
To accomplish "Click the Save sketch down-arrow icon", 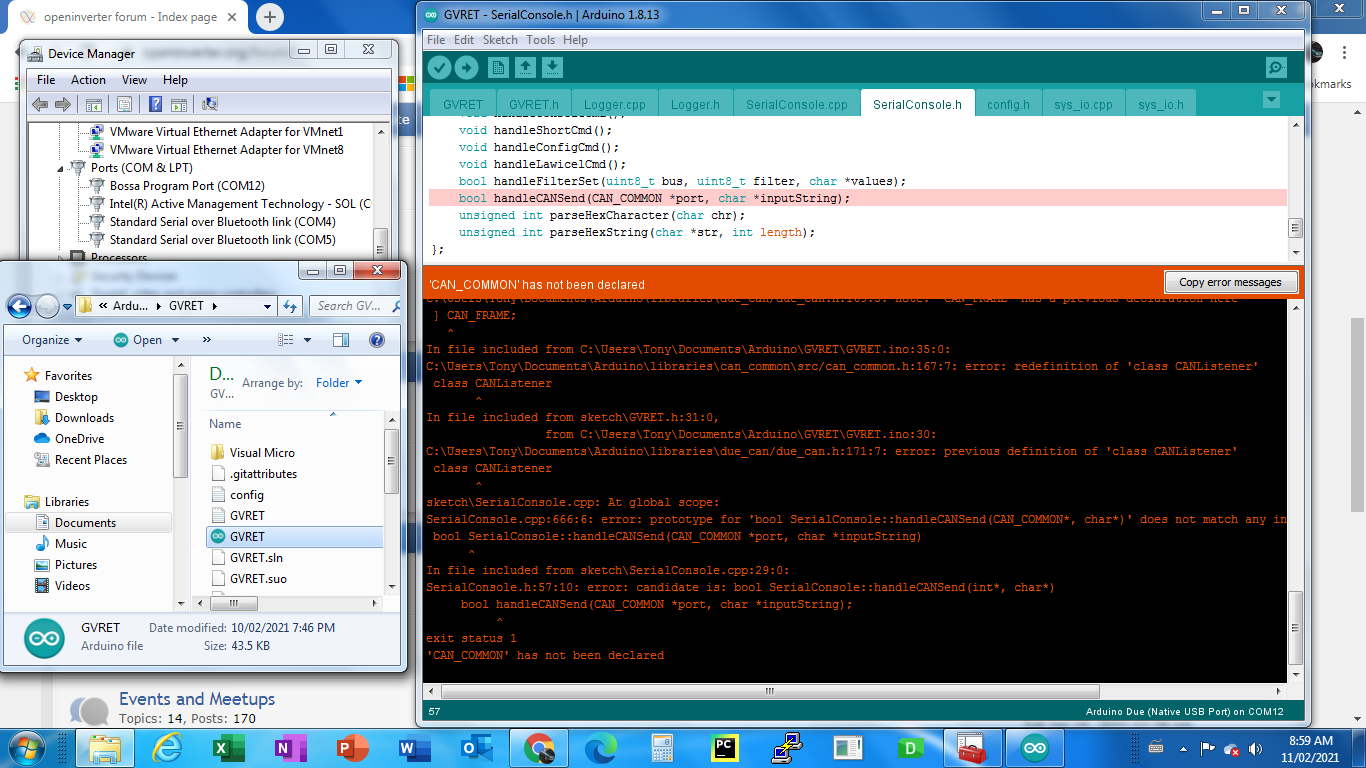I will point(552,67).
